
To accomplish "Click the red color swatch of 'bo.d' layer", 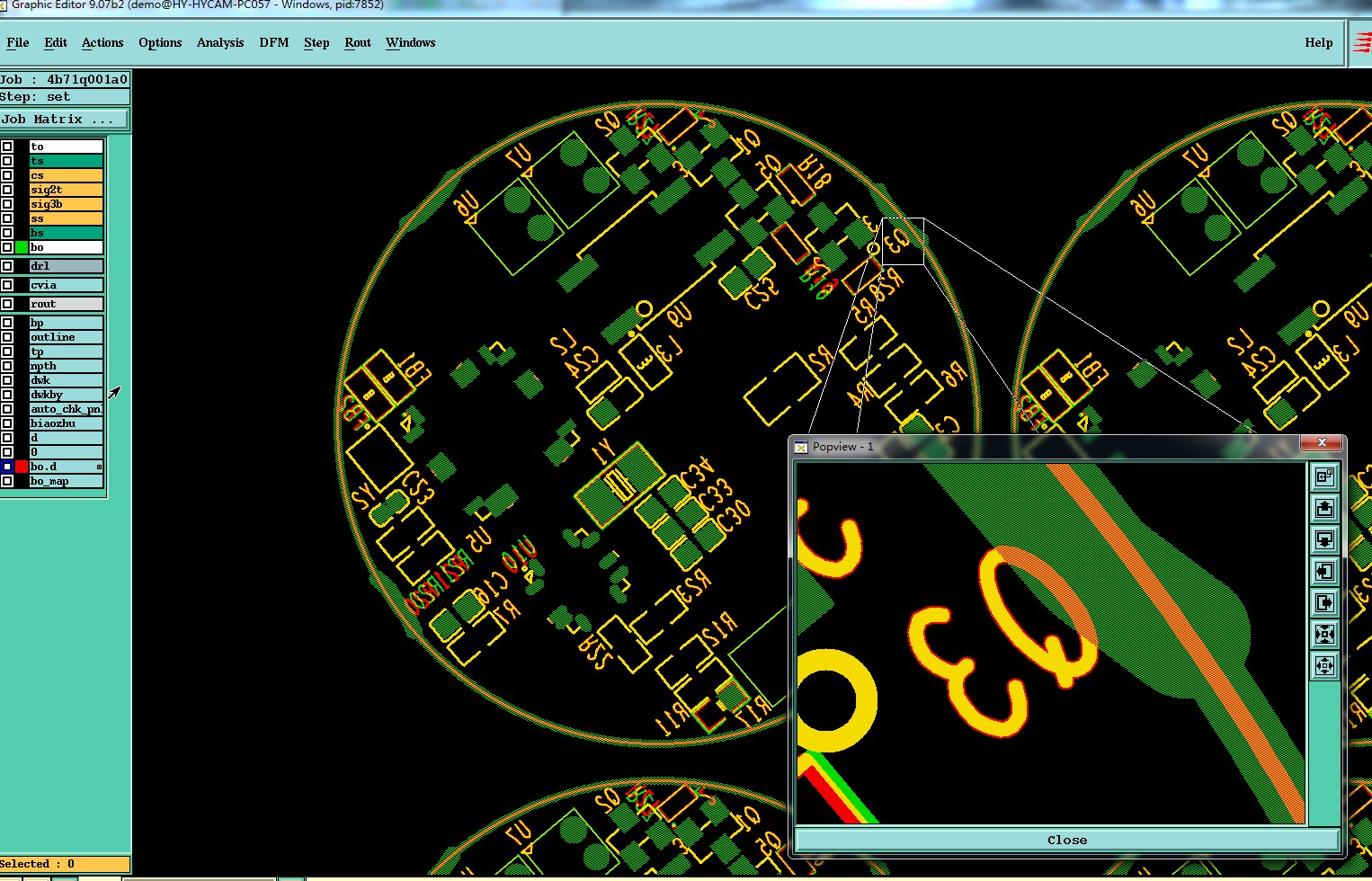I will pos(22,467).
